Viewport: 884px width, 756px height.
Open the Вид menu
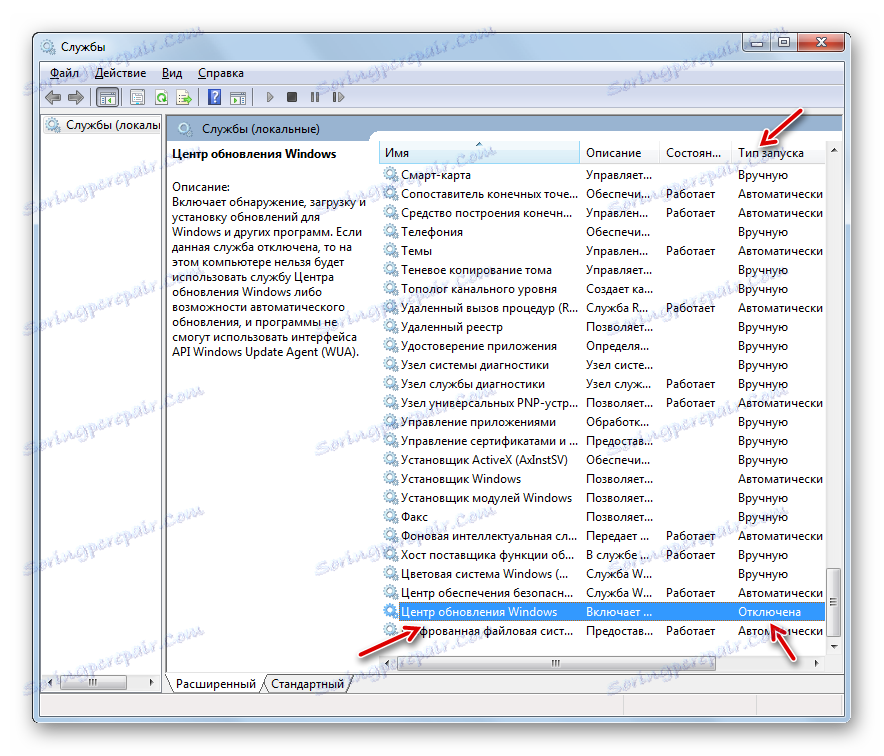point(172,73)
